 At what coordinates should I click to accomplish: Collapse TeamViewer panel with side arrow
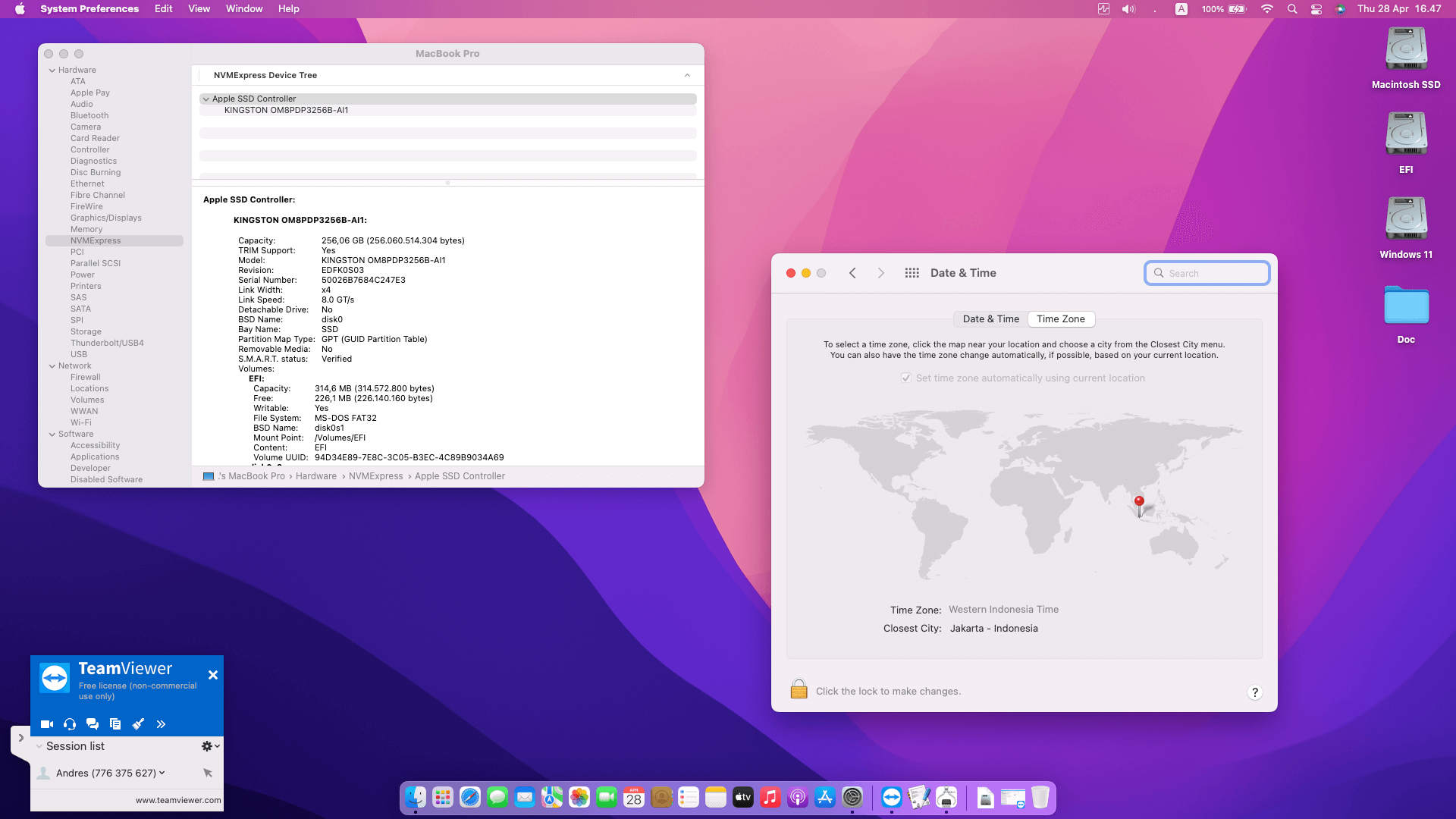pyautogui.click(x=20, y=738)
